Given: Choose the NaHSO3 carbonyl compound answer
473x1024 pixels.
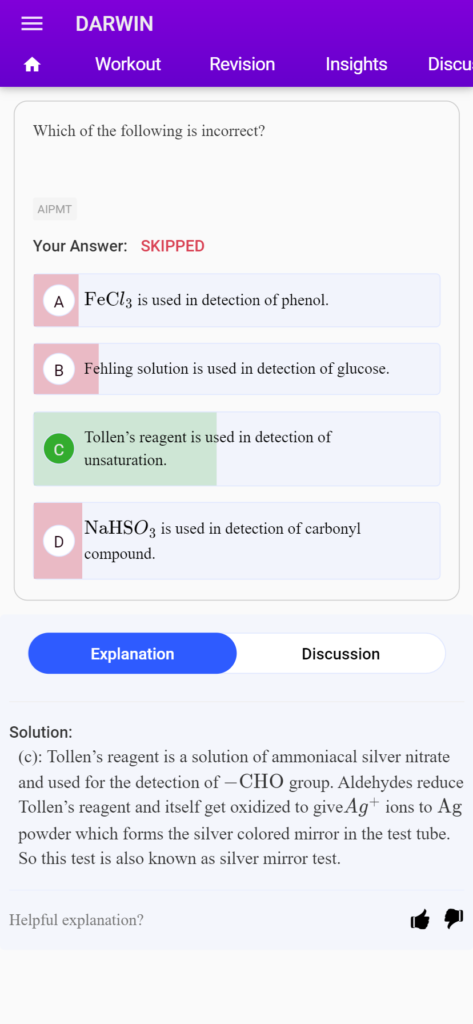Looking at the screenshot, I should 237,541.
